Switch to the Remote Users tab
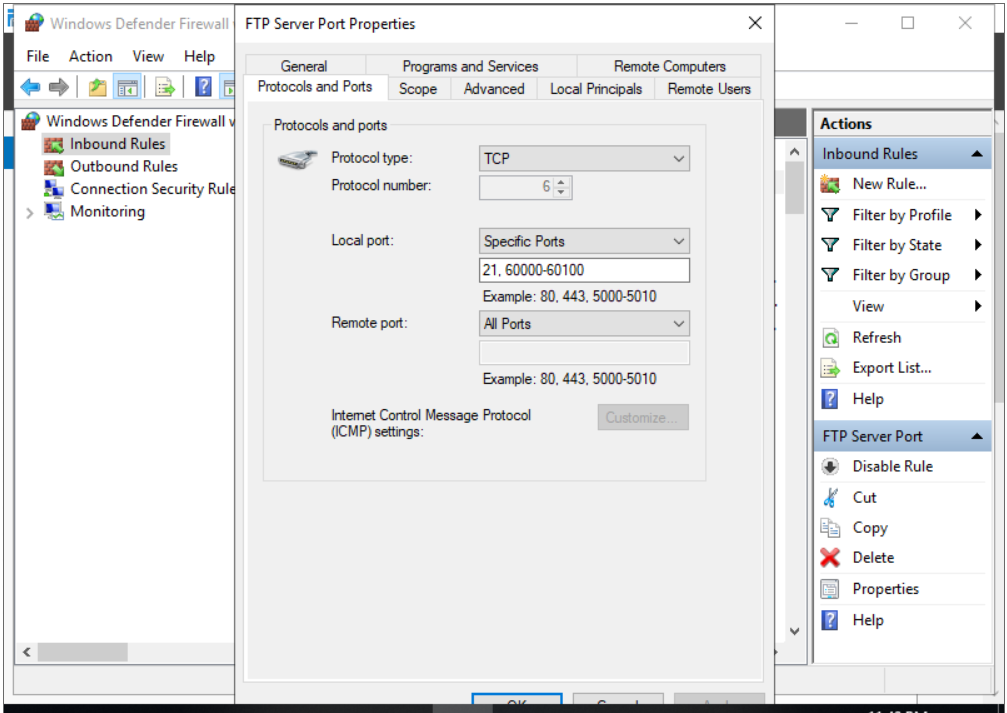Viewport: 1007px width, 713px height. pyautogui.click(x=709, y=89)
